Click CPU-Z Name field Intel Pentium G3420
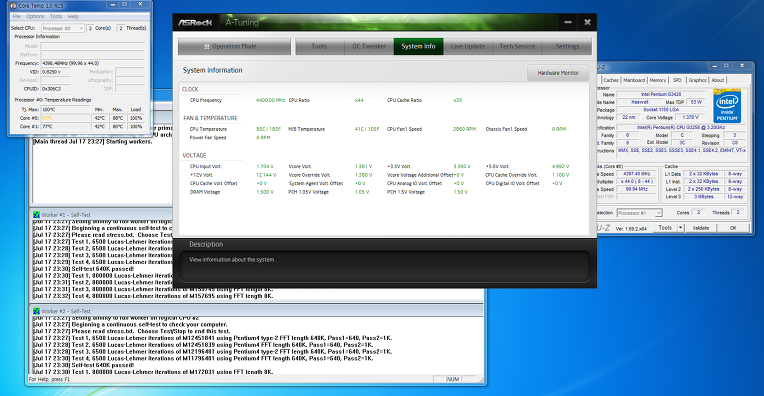 pos(661,94)
